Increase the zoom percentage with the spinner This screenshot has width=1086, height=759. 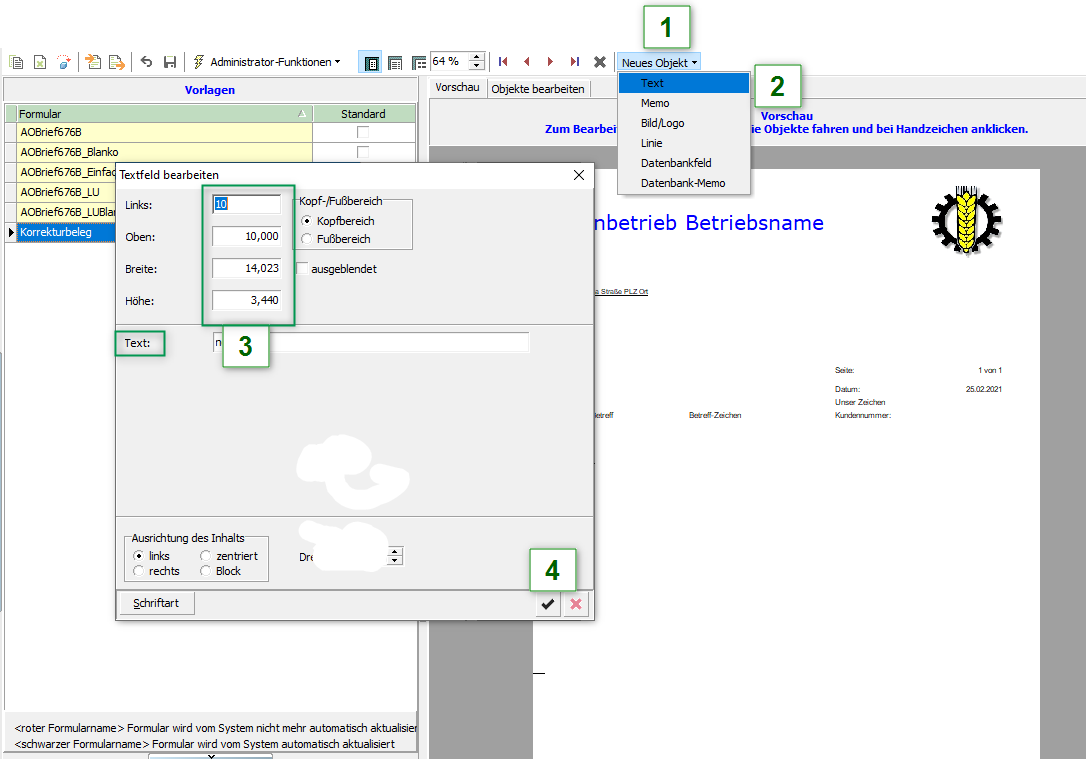point(477,57)
